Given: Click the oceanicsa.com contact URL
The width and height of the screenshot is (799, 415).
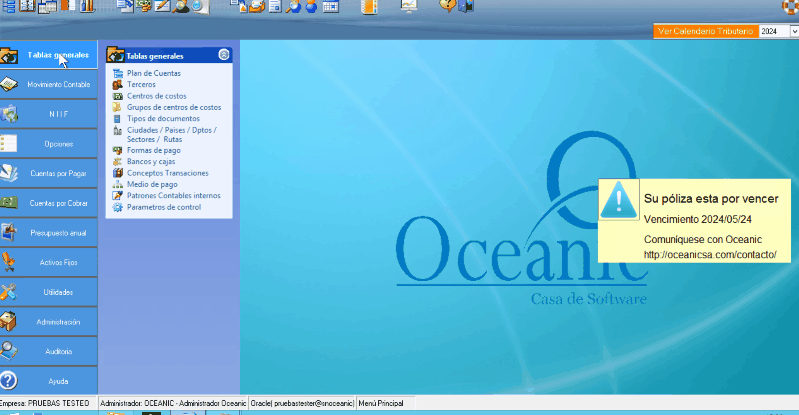Looking at the screenshot, I should coord(710,254).
